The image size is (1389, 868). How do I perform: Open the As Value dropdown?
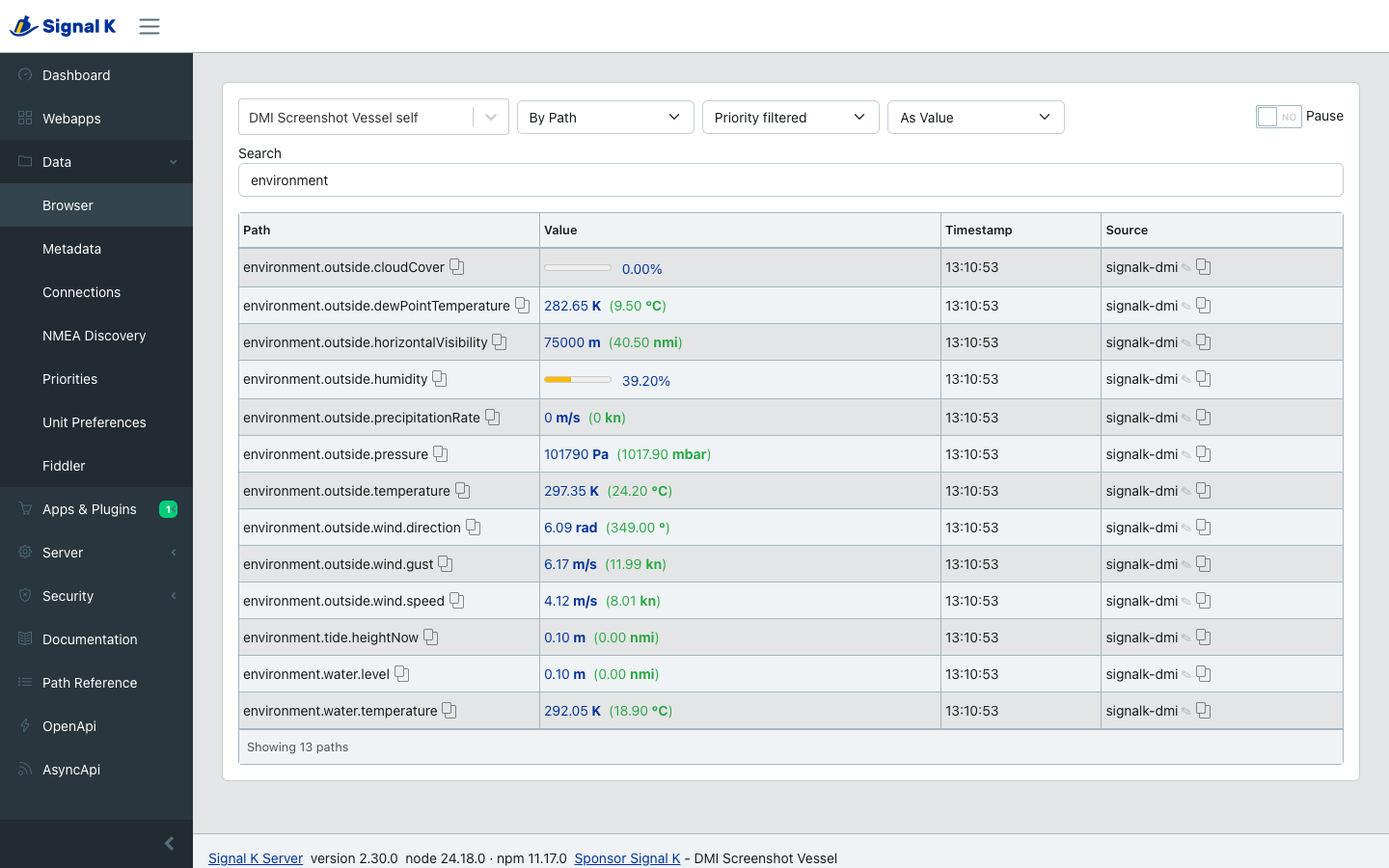(976, 118)
